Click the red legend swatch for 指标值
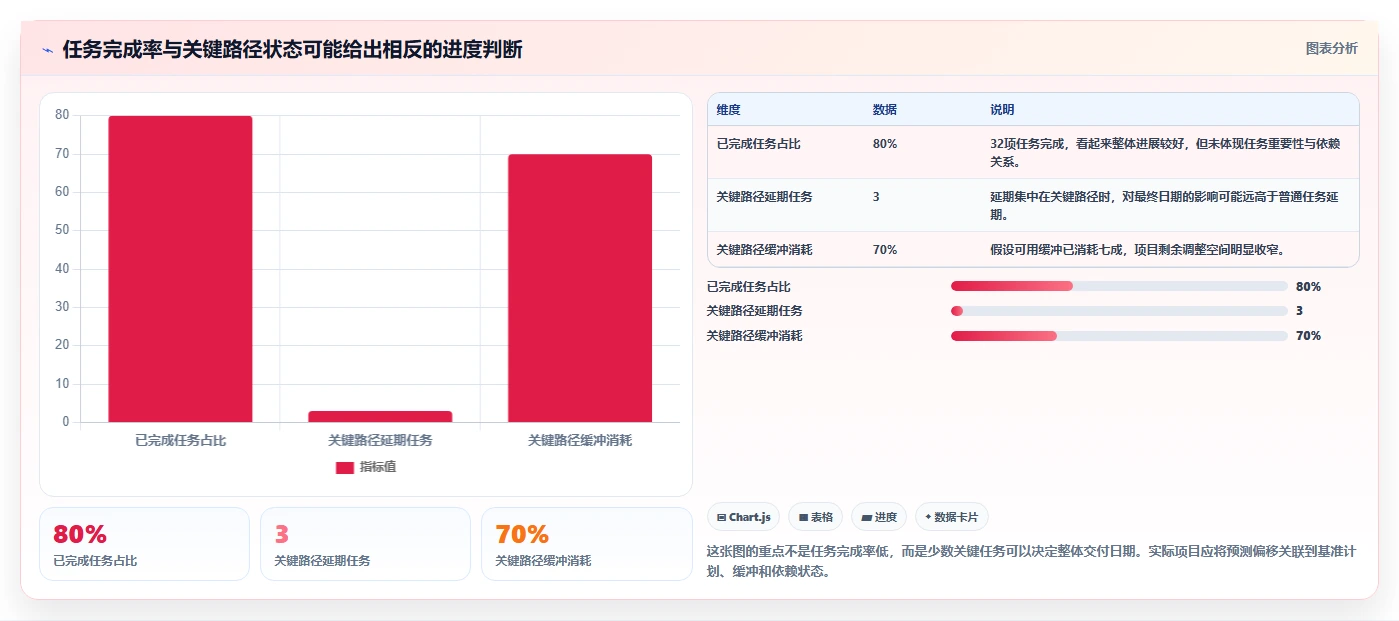Screen dimensions: 1399x621 pos(344,467)
